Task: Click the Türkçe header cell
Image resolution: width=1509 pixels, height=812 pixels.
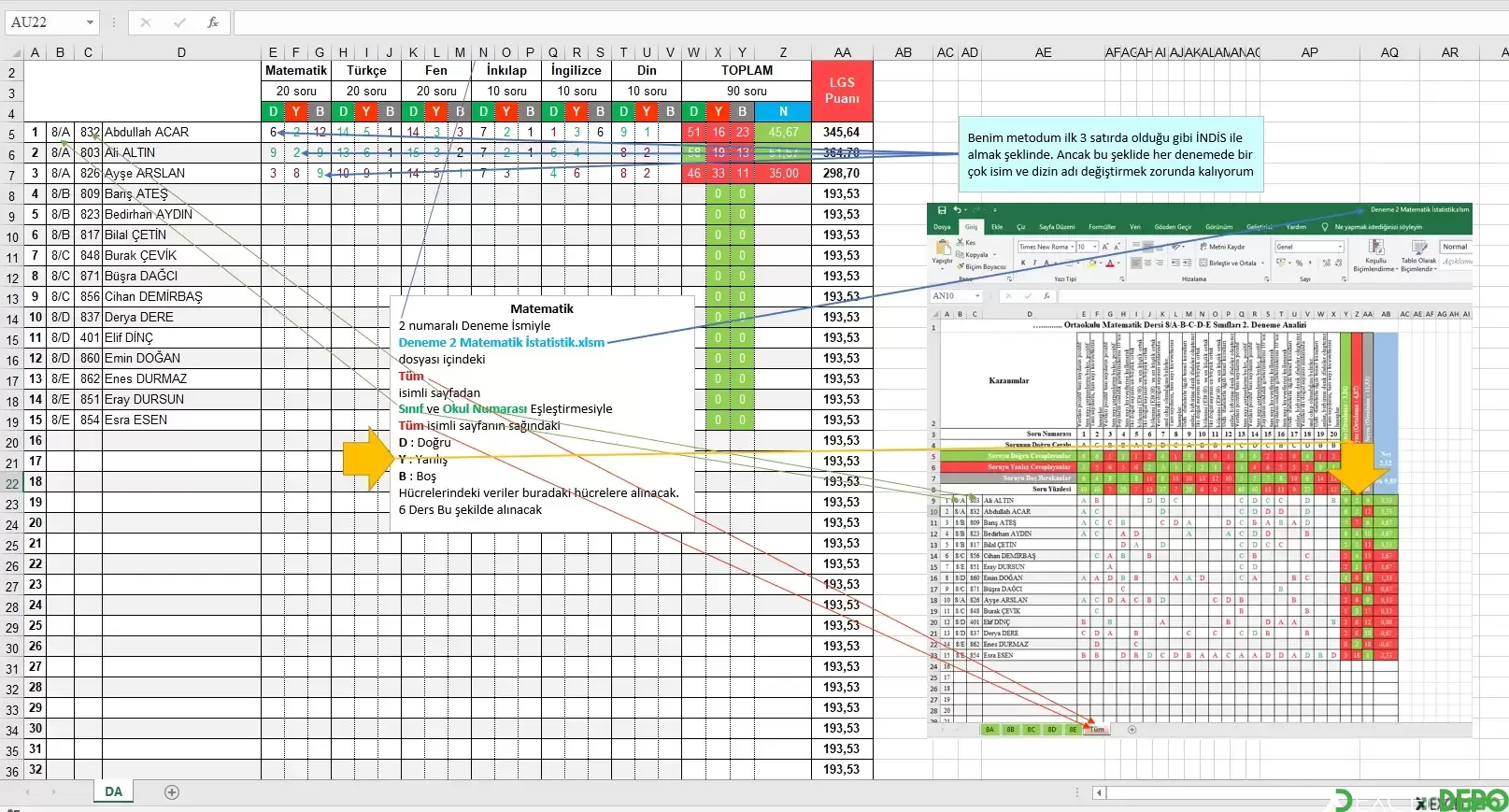Action: [x=366, y=71]
